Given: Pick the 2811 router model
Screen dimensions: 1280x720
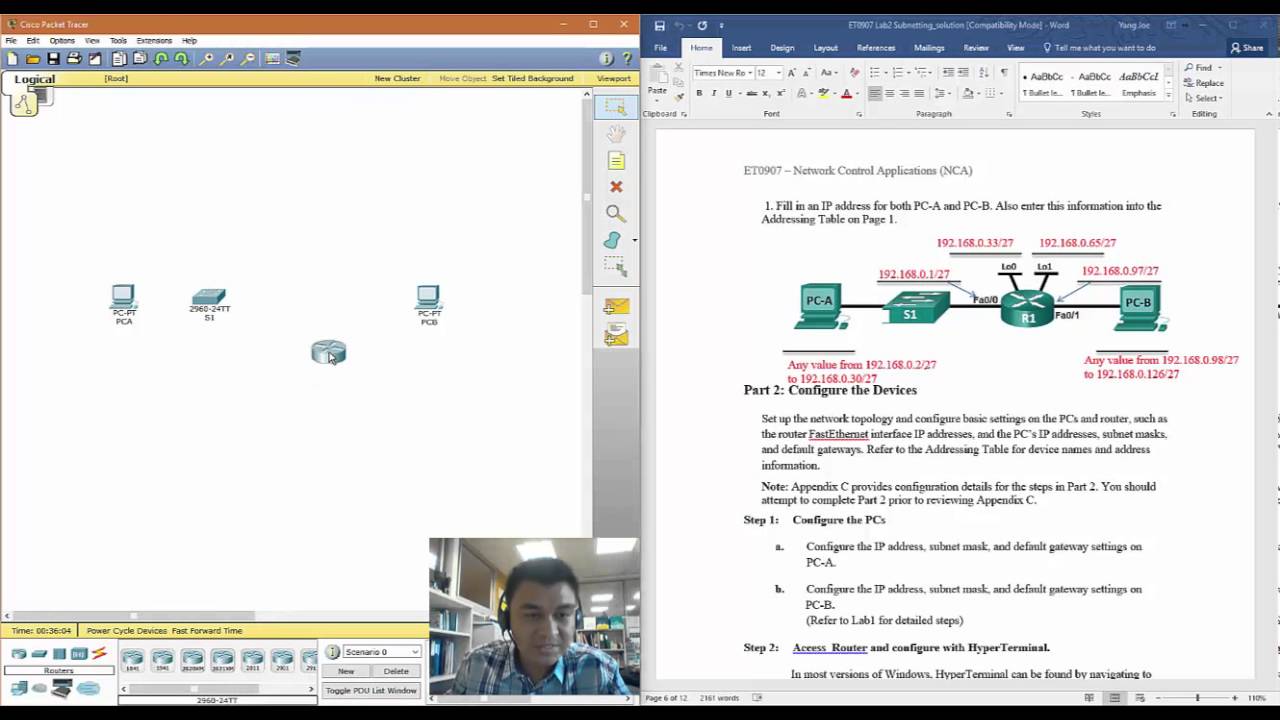Looking at the screenshot, I should coord(252,659).
